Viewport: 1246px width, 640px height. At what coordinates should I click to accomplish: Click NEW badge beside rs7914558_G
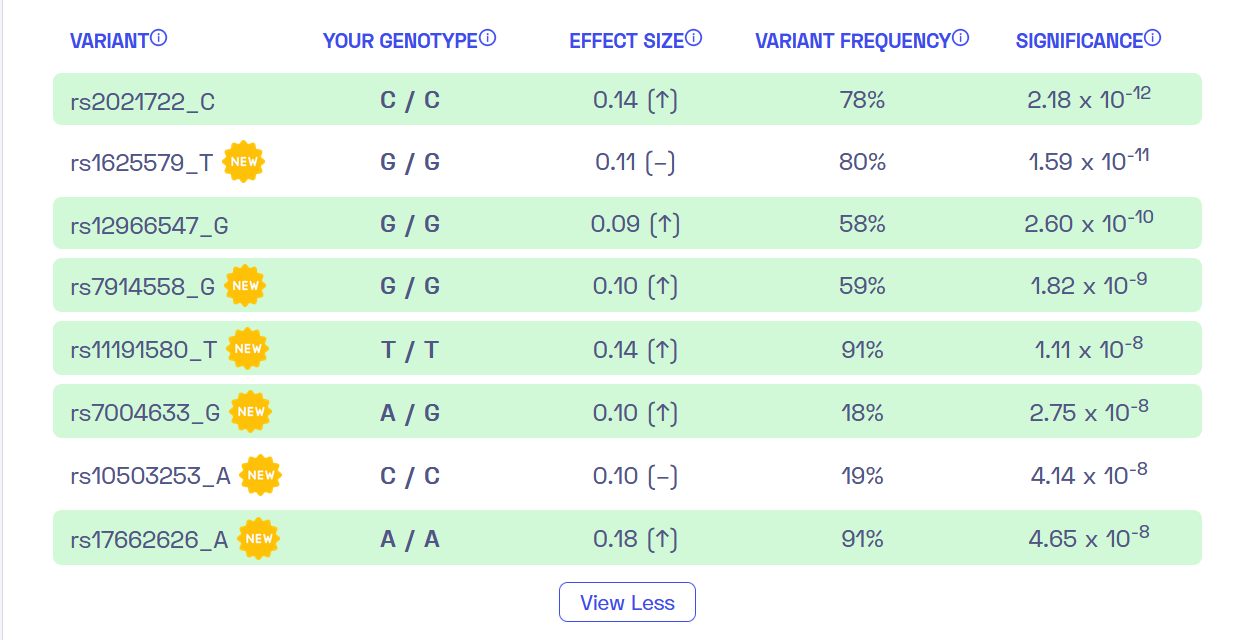pyautogui.click(x=245, y=286)
